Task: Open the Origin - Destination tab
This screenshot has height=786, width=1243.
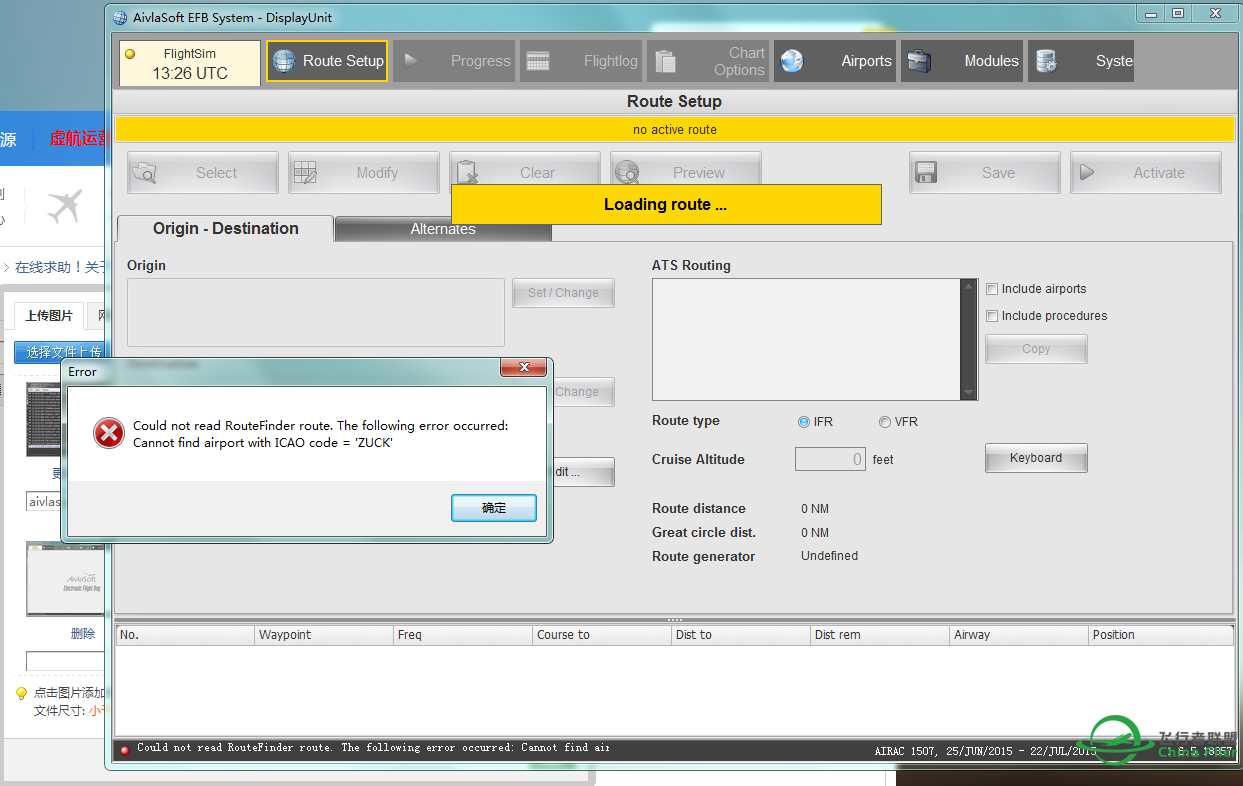Action: click(x=225, y=229)
